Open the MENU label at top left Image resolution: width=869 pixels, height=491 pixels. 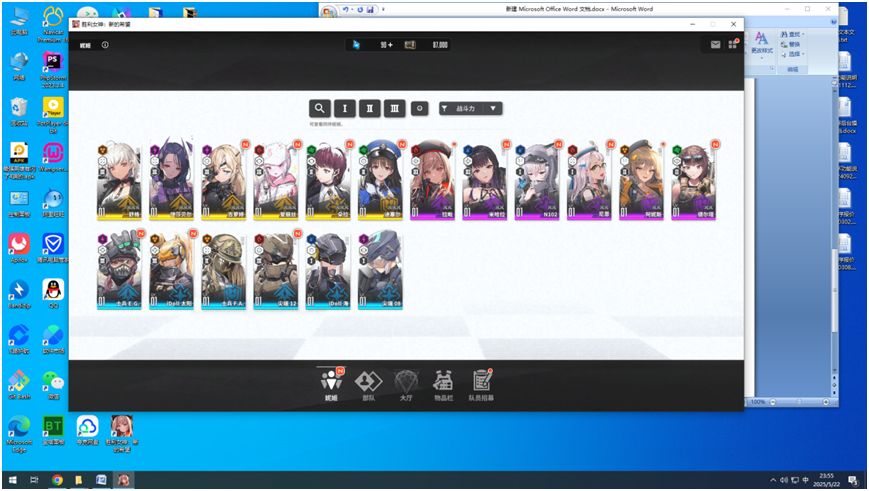tap(85, 45)
